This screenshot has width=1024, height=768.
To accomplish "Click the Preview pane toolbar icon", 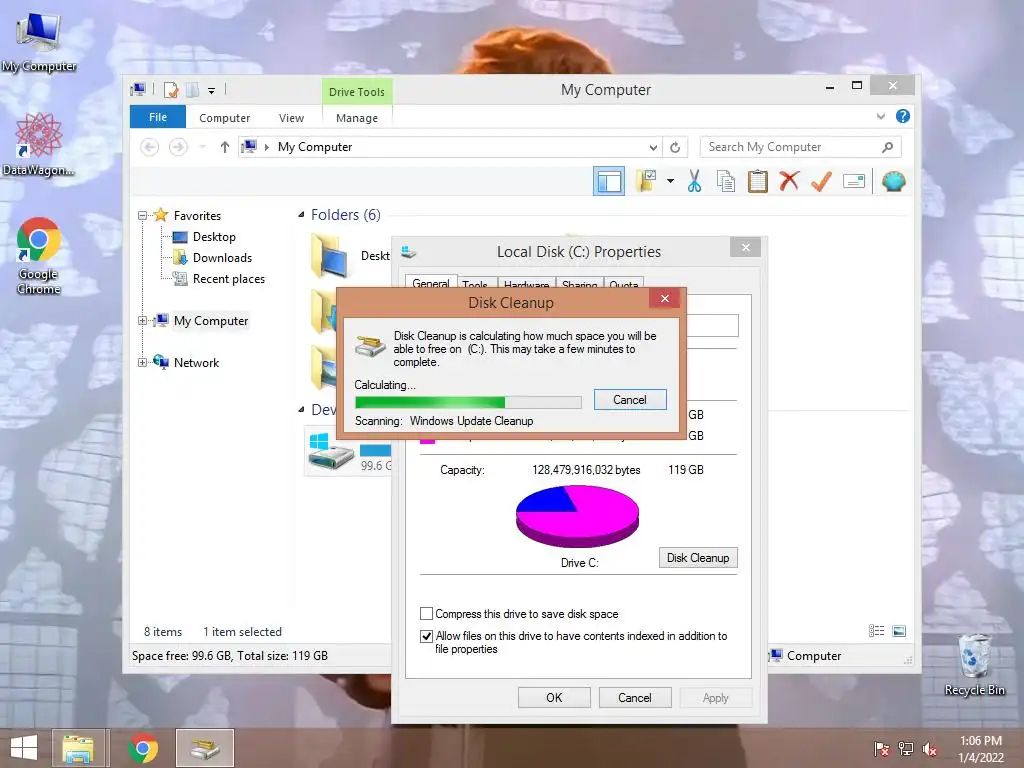I will pyautogui.click(x=609, y=181).
